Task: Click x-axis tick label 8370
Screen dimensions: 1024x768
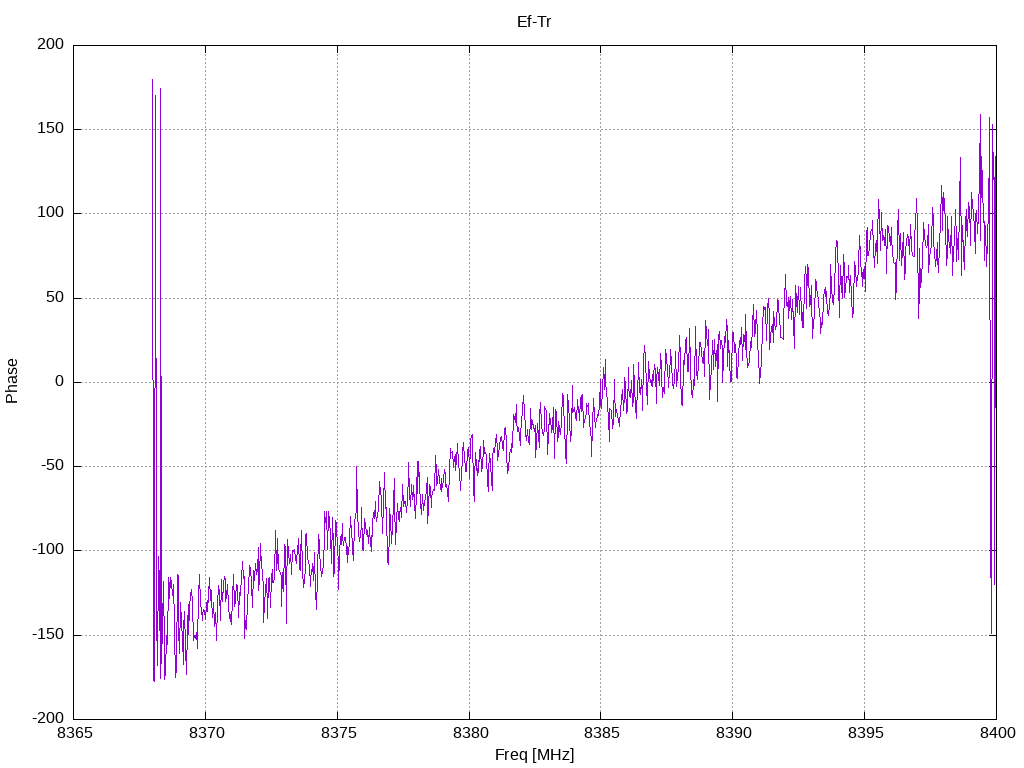Action: point(206,733)
